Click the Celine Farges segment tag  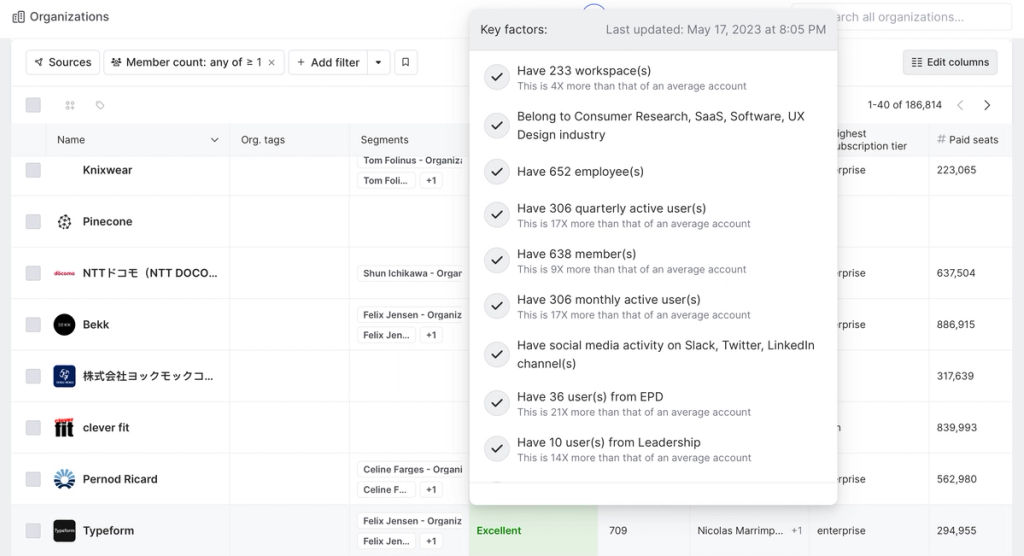click(412, 470)
